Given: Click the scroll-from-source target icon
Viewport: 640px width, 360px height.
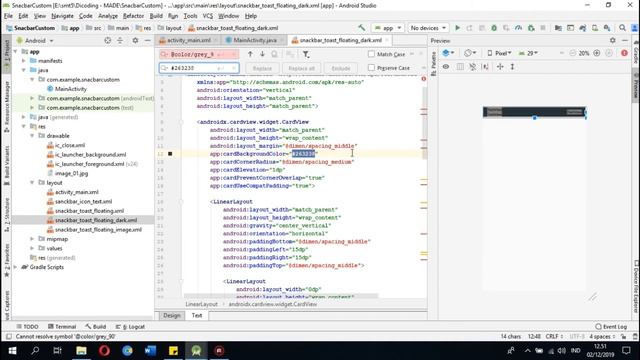Looking at the screenshot, I should click(x=108, y=40).
